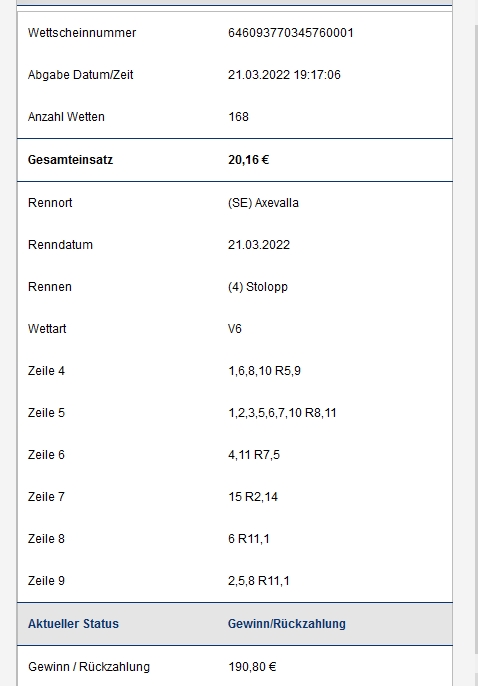The image size is (478, 686).
Task: Click the Abgabe Datum/Zeit value 21.03.2022 19:17:06
Action: (x=284, y=75)
